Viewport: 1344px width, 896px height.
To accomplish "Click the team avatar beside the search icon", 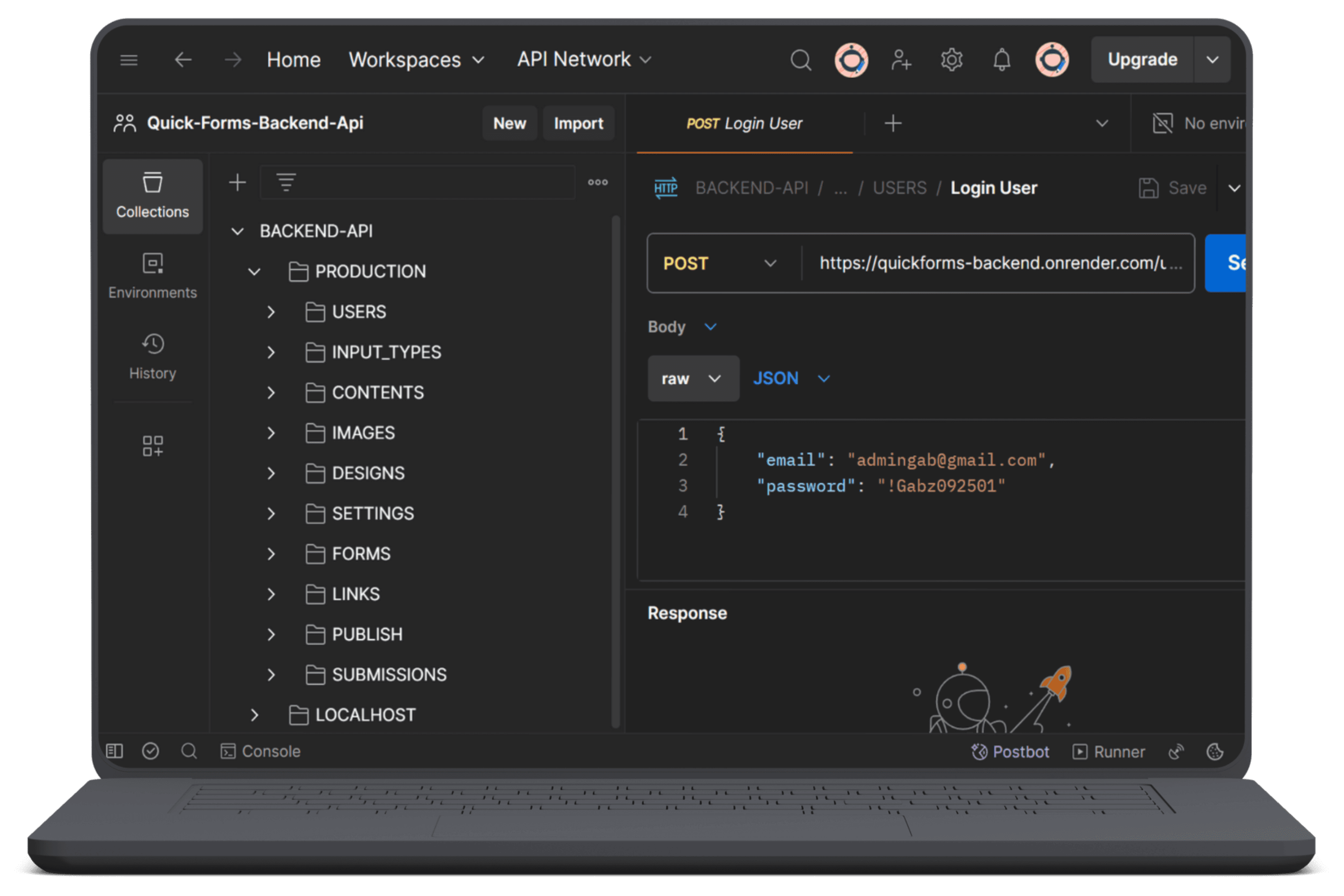I will (852, 60).
